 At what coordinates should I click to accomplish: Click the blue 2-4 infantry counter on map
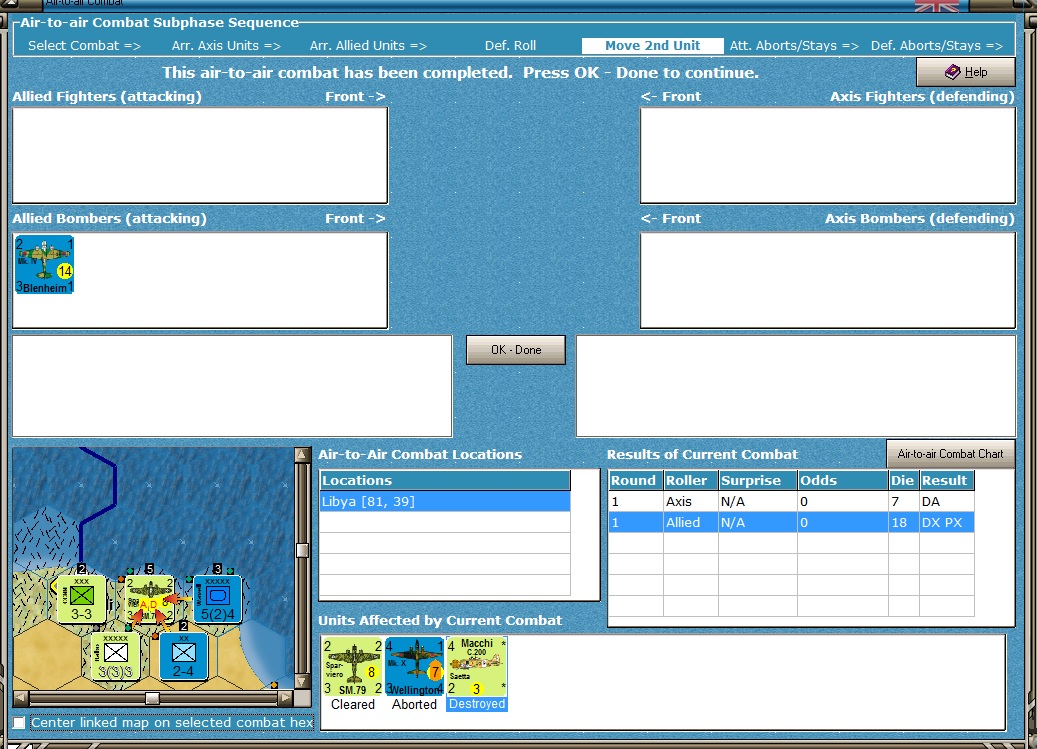coord(183,656)
